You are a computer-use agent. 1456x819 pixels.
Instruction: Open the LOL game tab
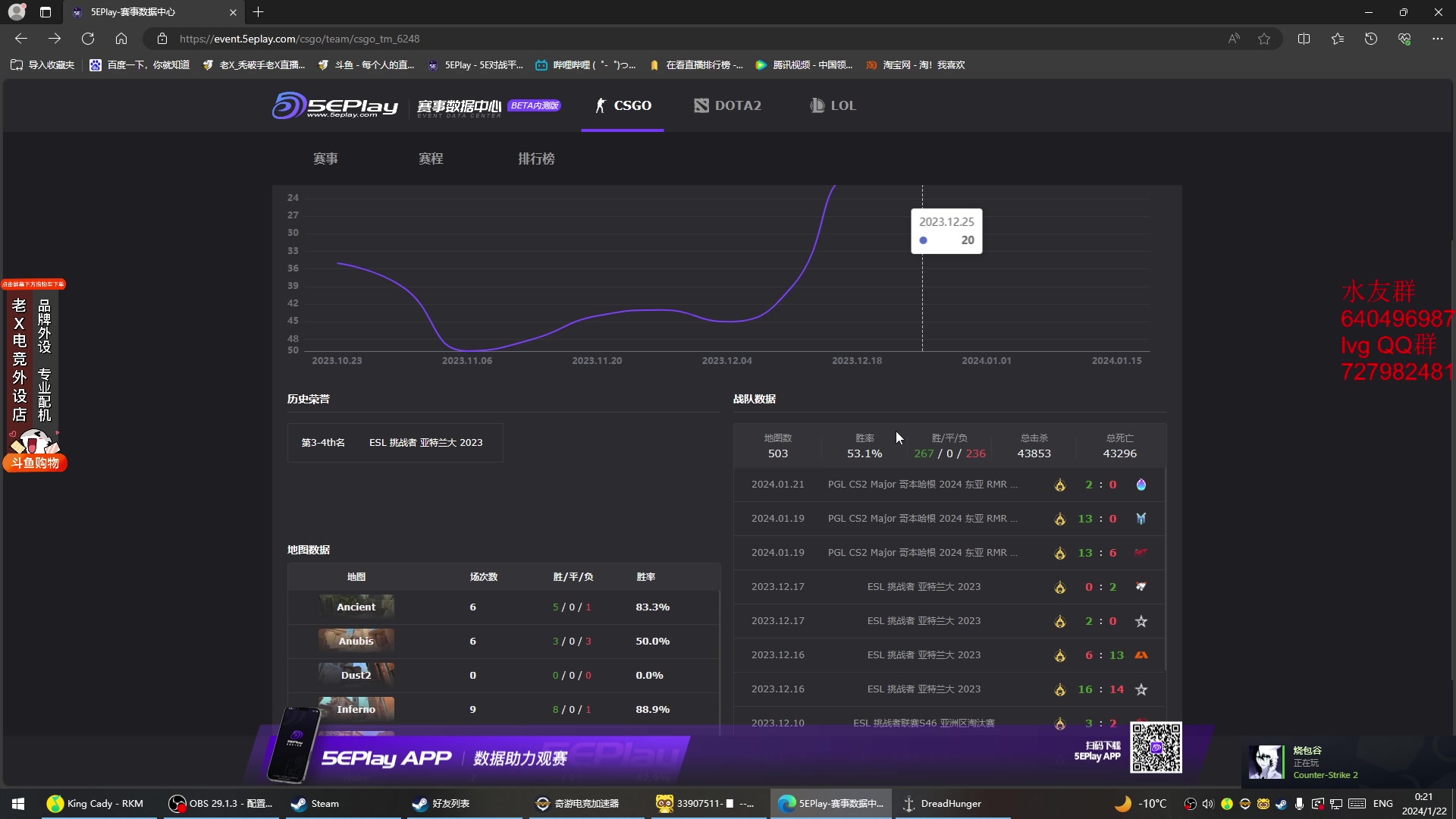833,105
